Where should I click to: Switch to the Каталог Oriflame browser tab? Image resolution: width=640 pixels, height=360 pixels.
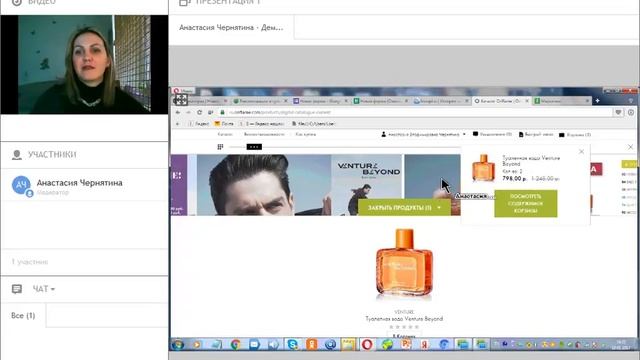(501, 101)
